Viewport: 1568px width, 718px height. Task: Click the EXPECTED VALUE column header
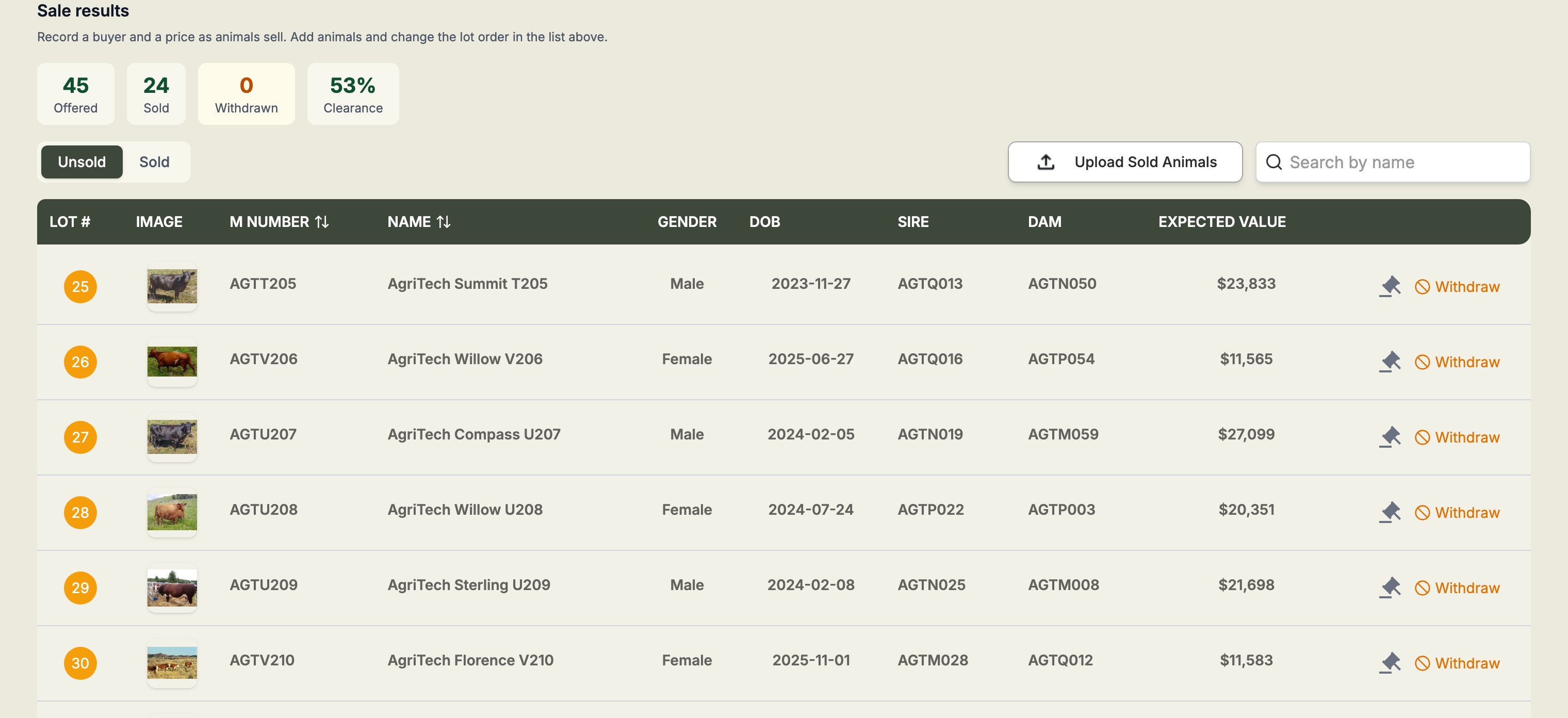coord(1222,222)
